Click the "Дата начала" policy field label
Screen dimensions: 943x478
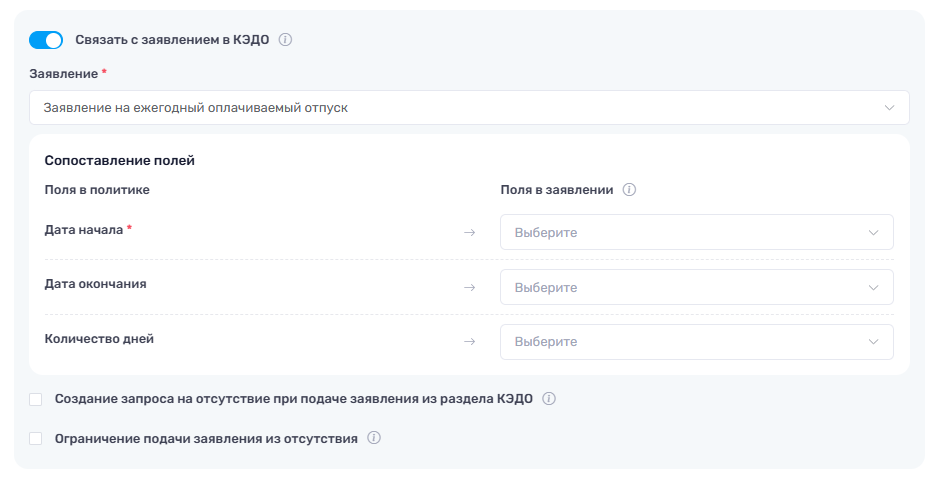(83, 229)
